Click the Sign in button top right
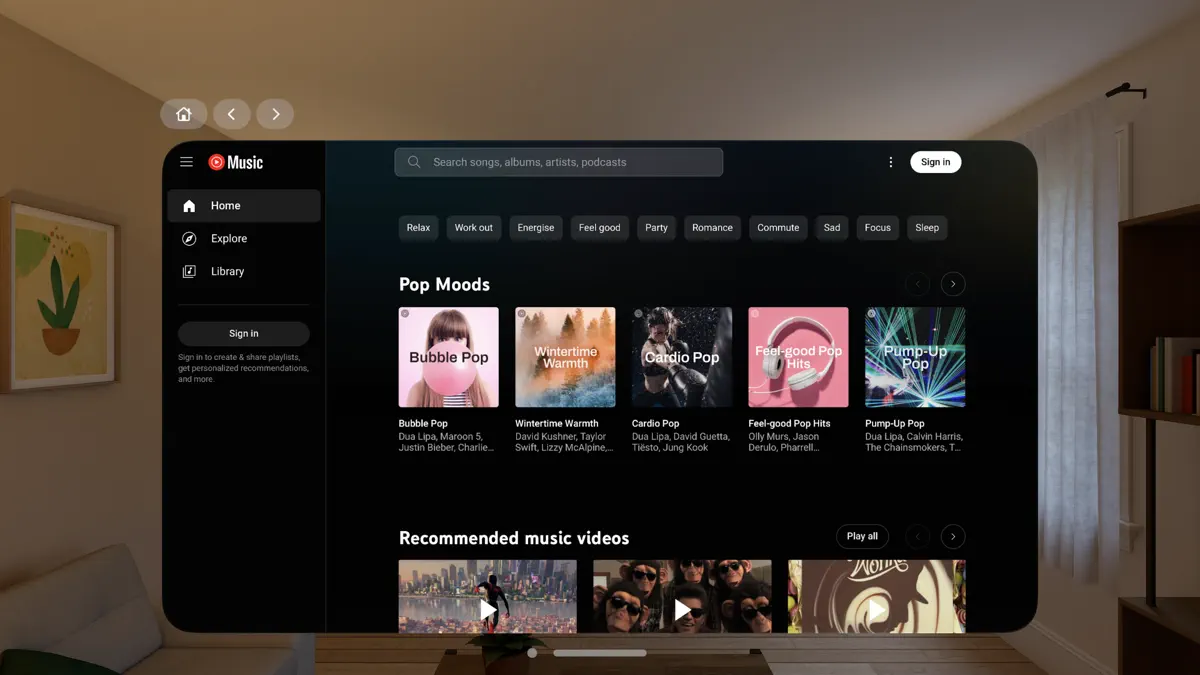 tap(935, 161)
